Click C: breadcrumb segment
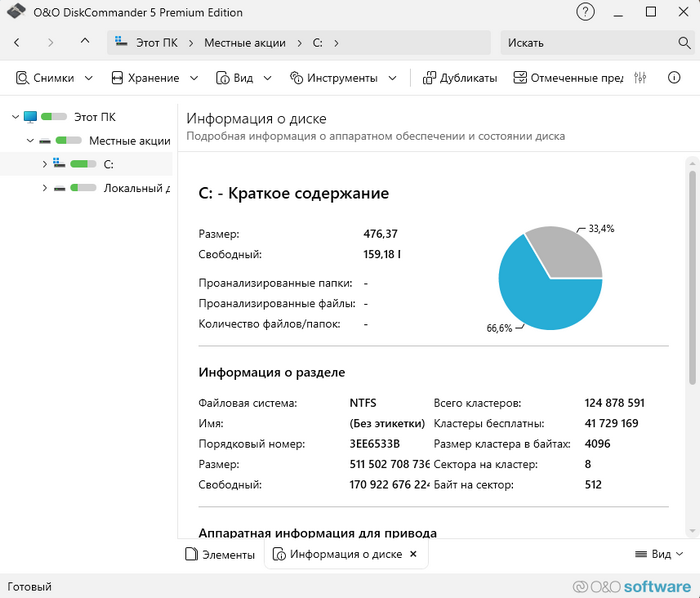The height and width of the screenshot is (598, 700). 317,43
